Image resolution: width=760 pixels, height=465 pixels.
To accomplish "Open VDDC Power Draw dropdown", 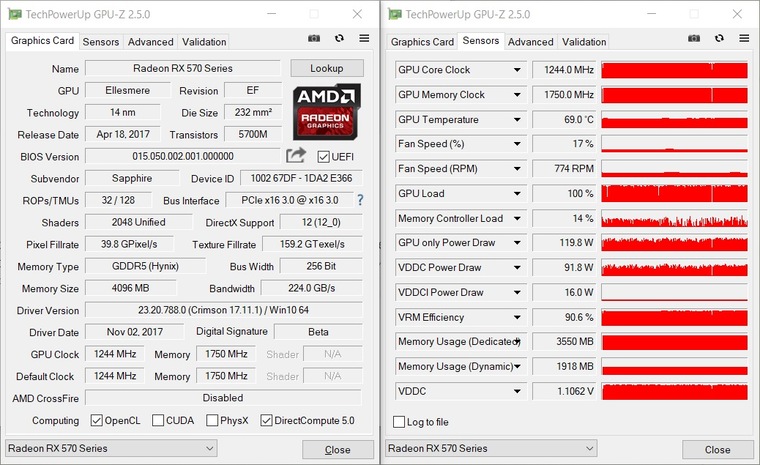I will pyautogui.click(x=517, y=268).
